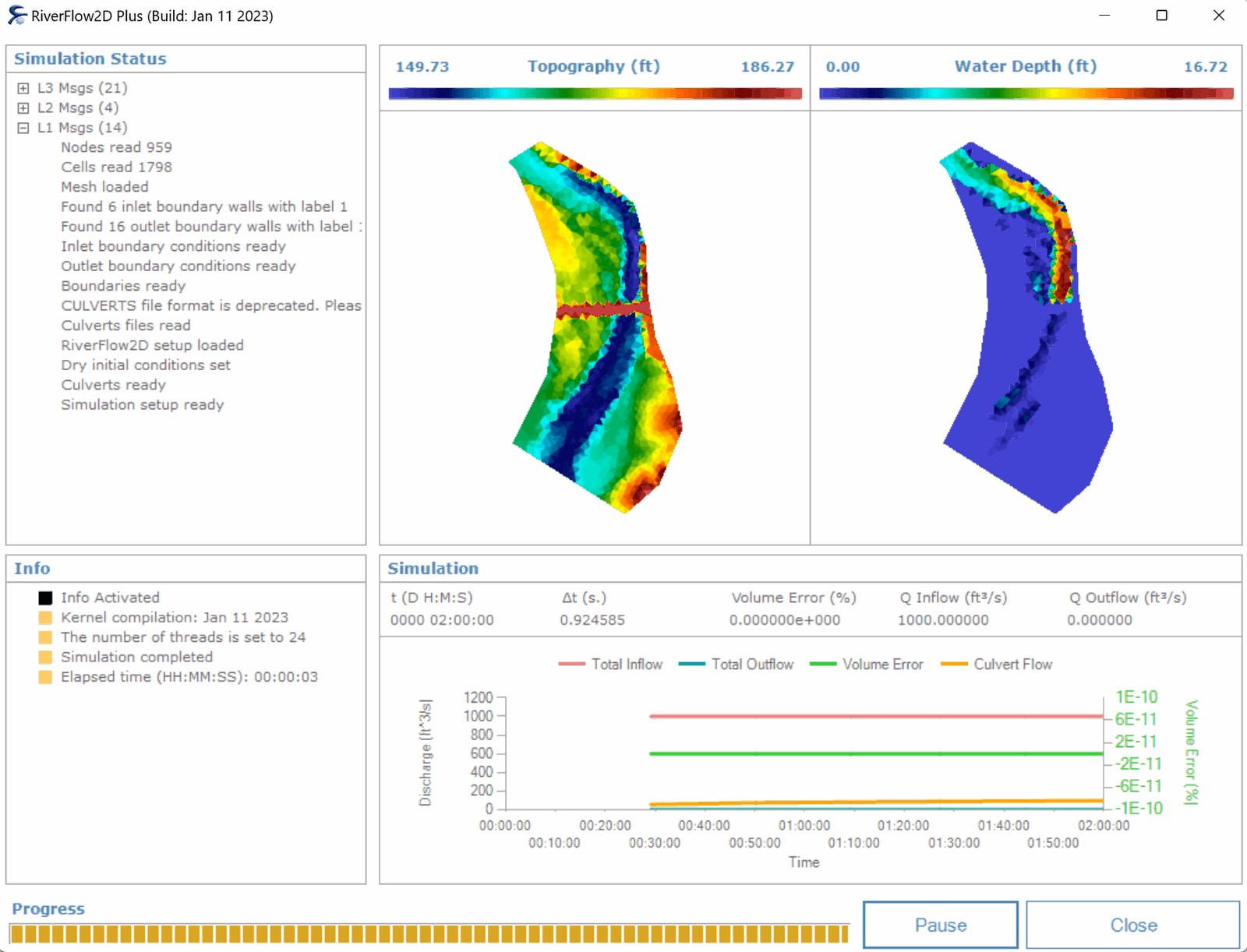Click the progress bar at the bottom
This screenshot has height=952, width=1247.
tap(429, 933)
